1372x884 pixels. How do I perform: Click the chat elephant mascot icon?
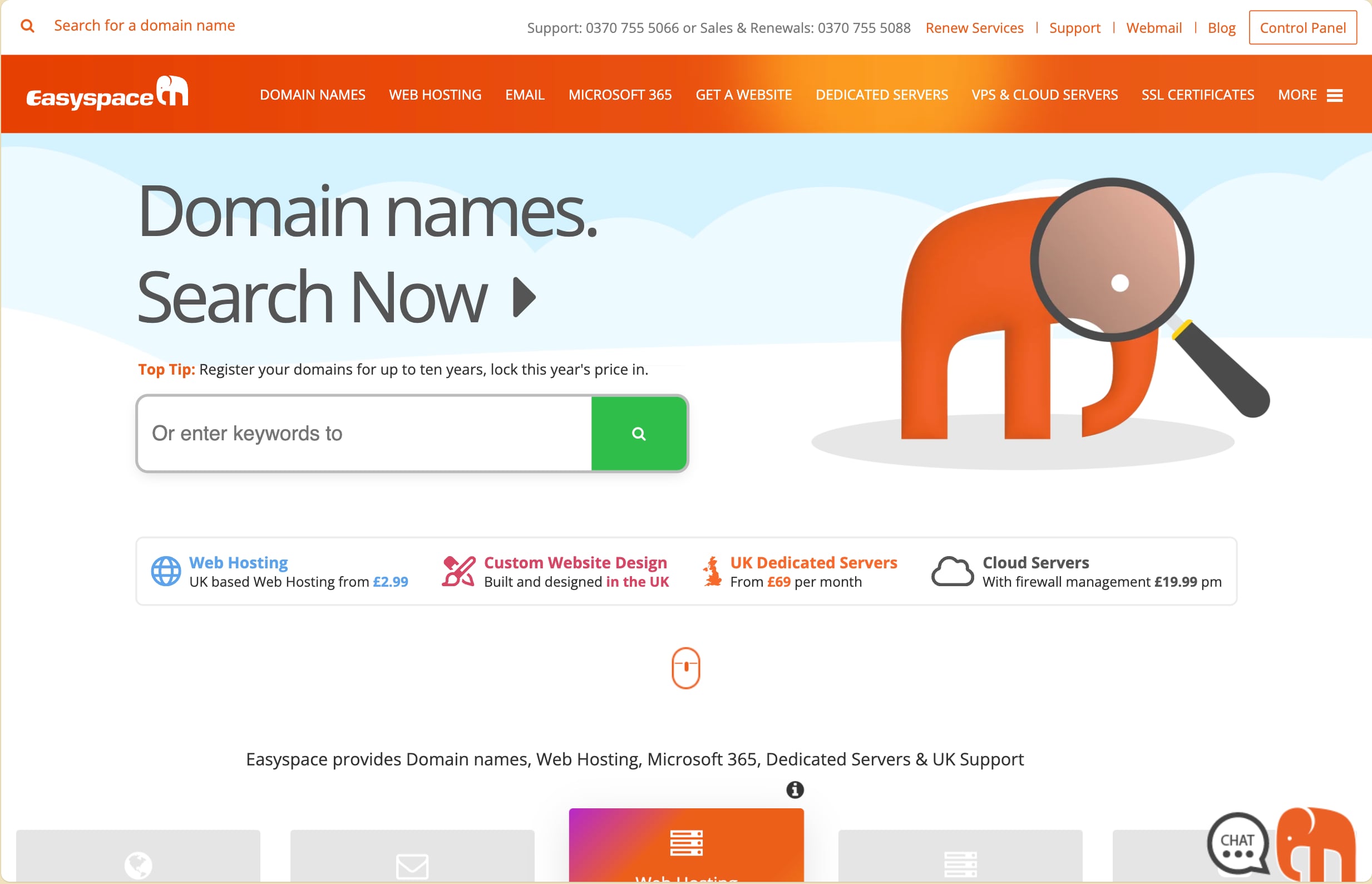[x=1315, y=844]
